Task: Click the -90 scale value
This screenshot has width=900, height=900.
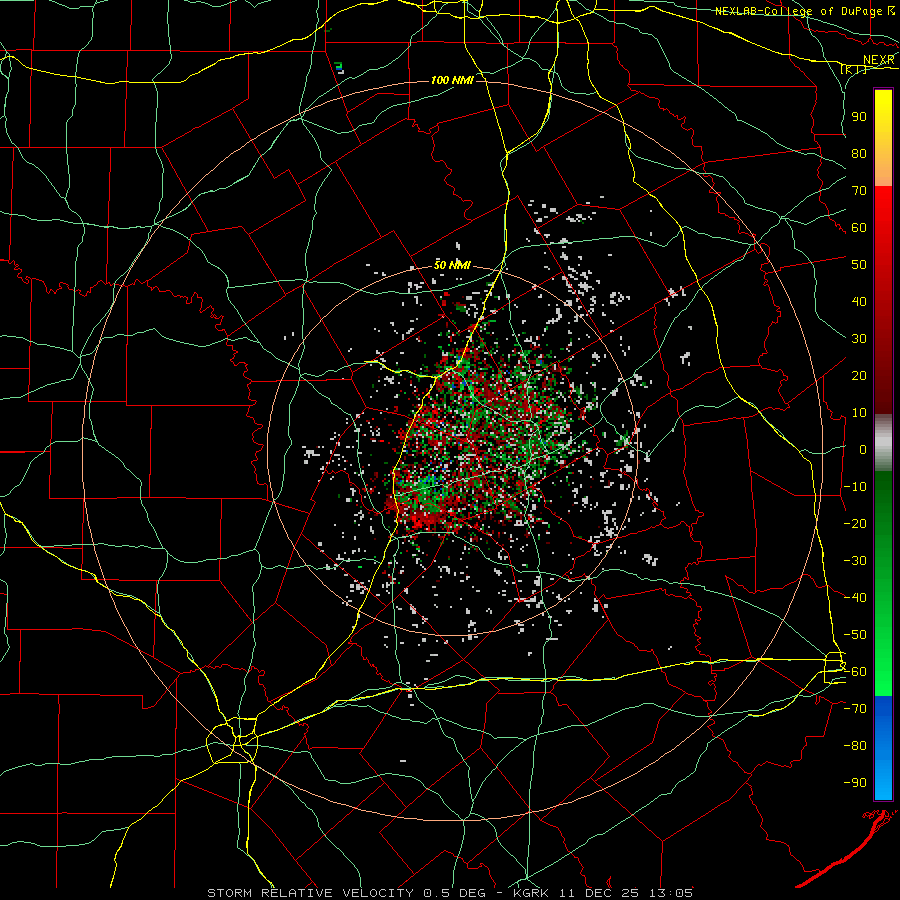Action: (x=855, y=783)
